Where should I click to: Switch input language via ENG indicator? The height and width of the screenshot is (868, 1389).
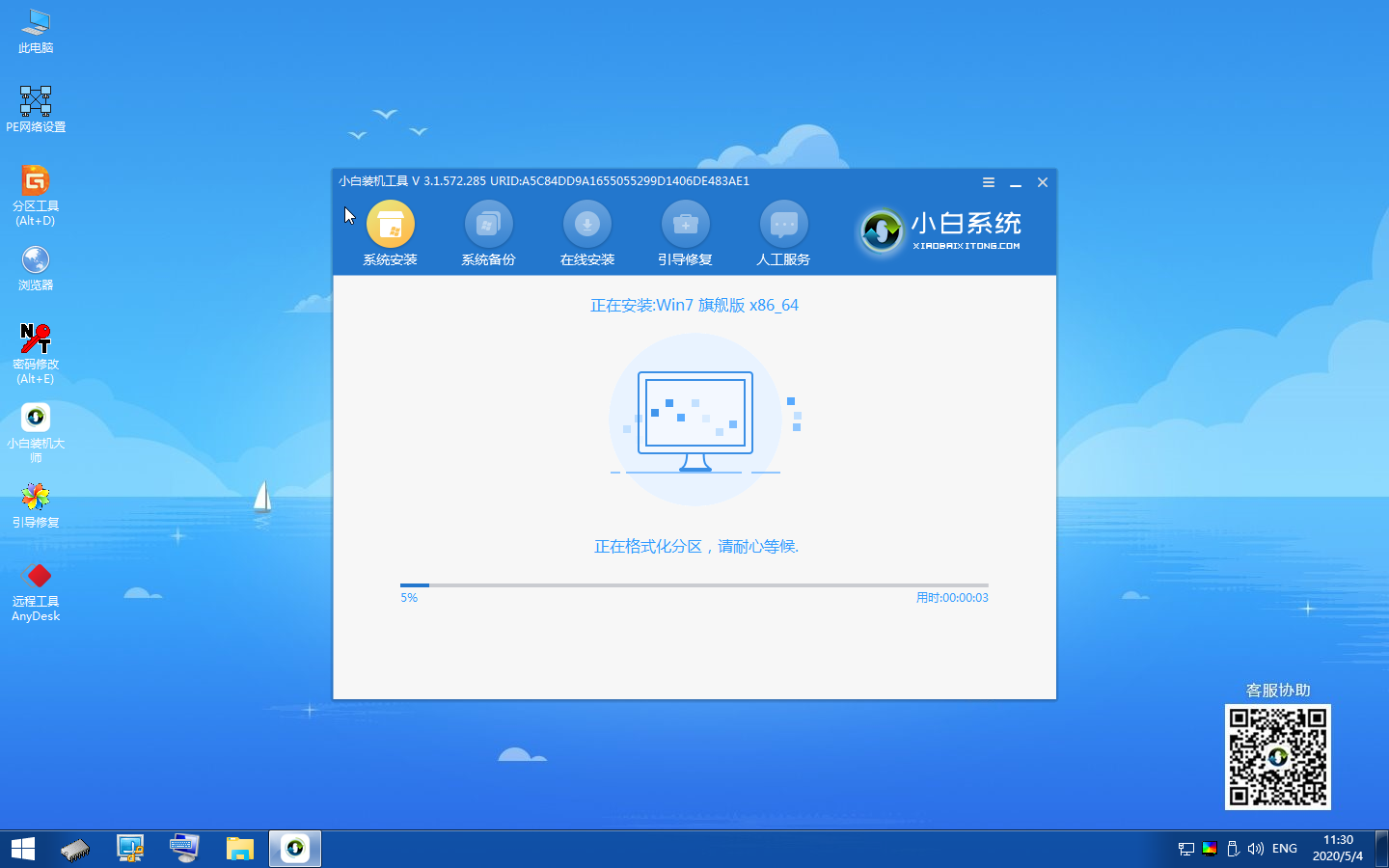pos(1284,849)
